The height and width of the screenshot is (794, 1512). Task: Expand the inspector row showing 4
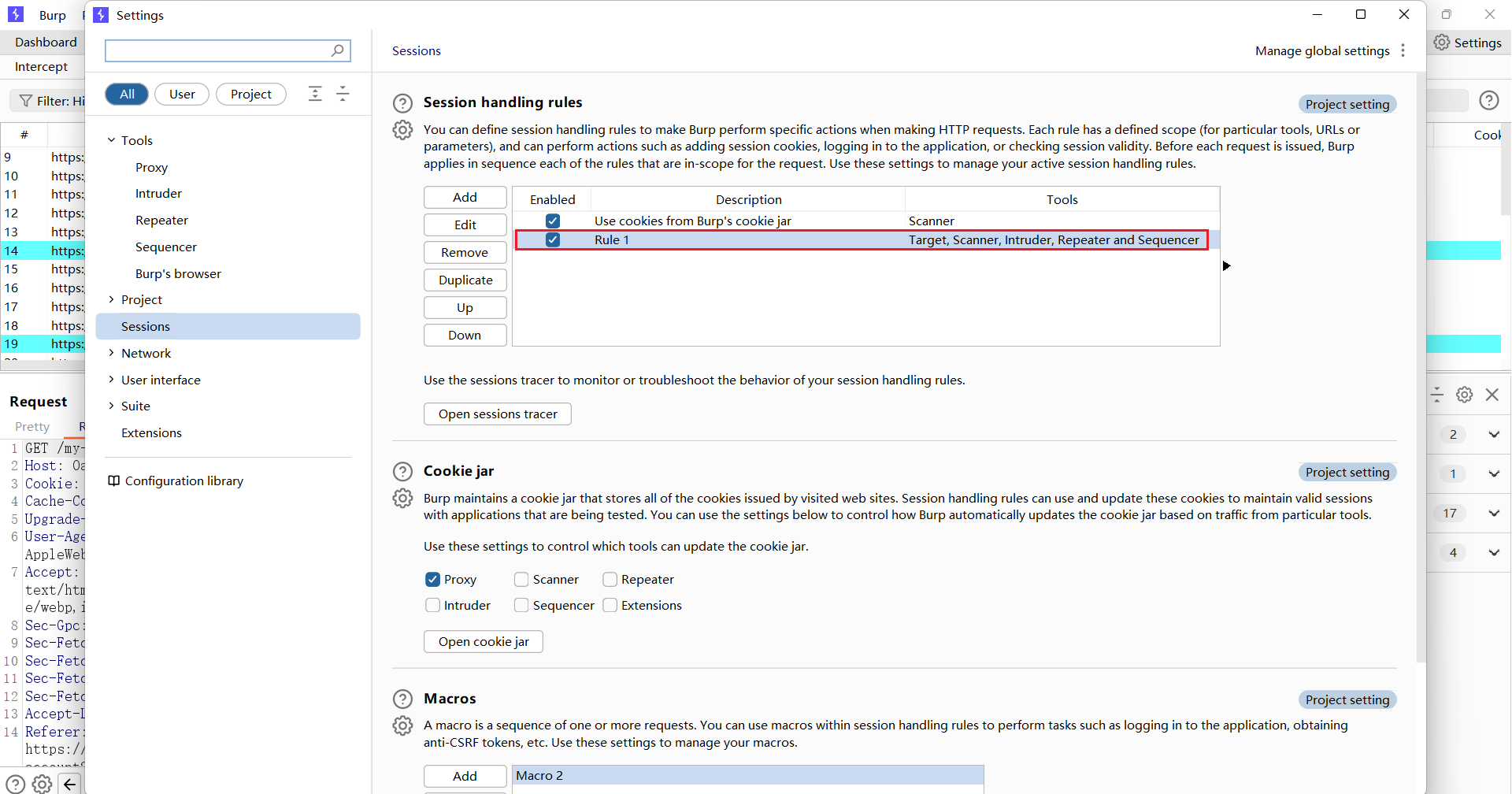tap(1494, 553)
